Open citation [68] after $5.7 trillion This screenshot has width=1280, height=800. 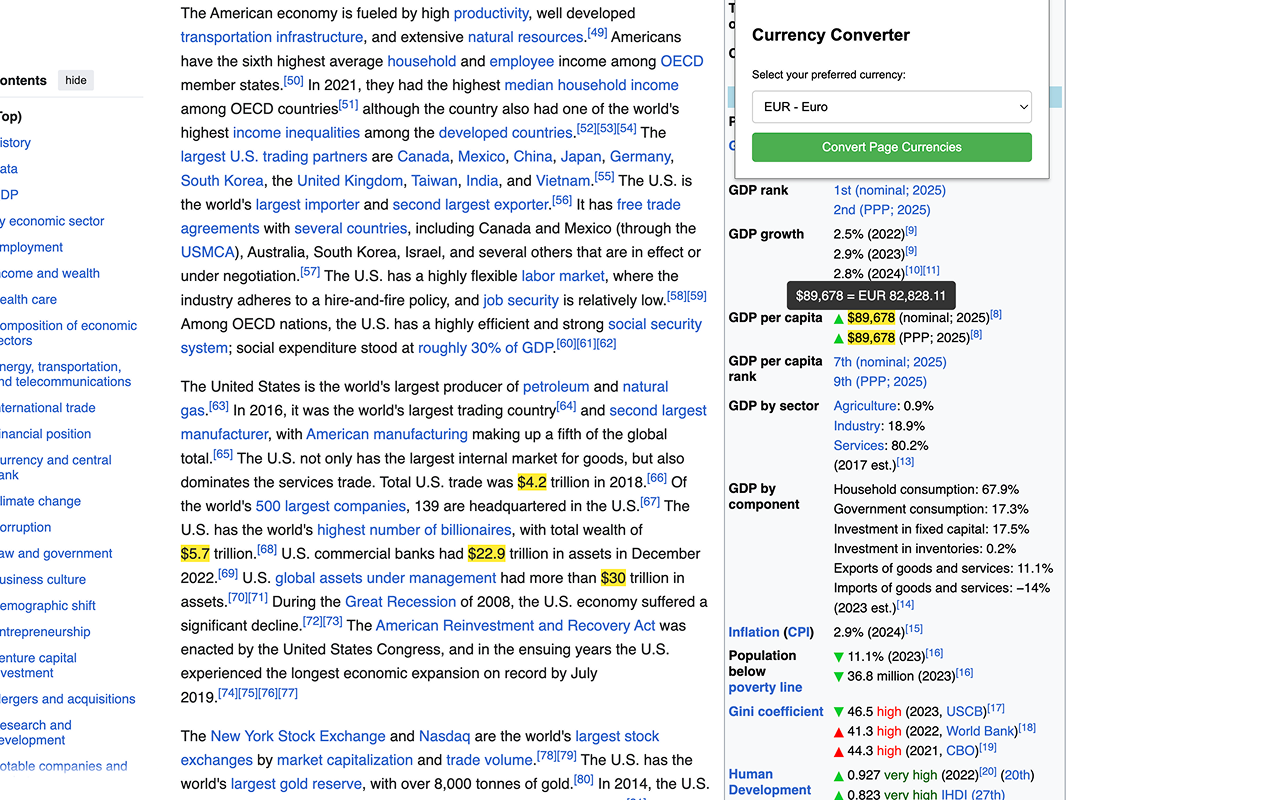(267, 549)
